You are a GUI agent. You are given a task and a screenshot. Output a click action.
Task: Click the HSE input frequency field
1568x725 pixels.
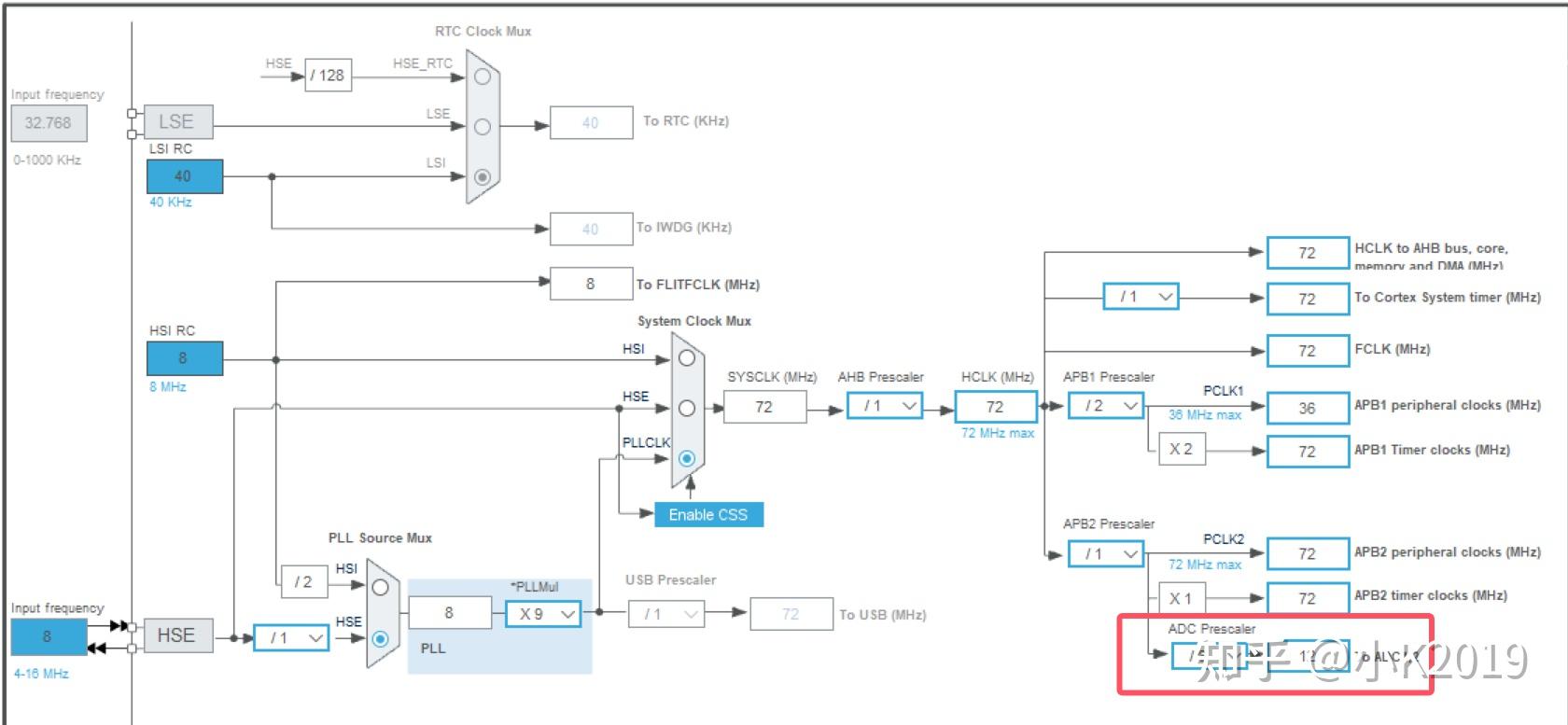point(49,636)
